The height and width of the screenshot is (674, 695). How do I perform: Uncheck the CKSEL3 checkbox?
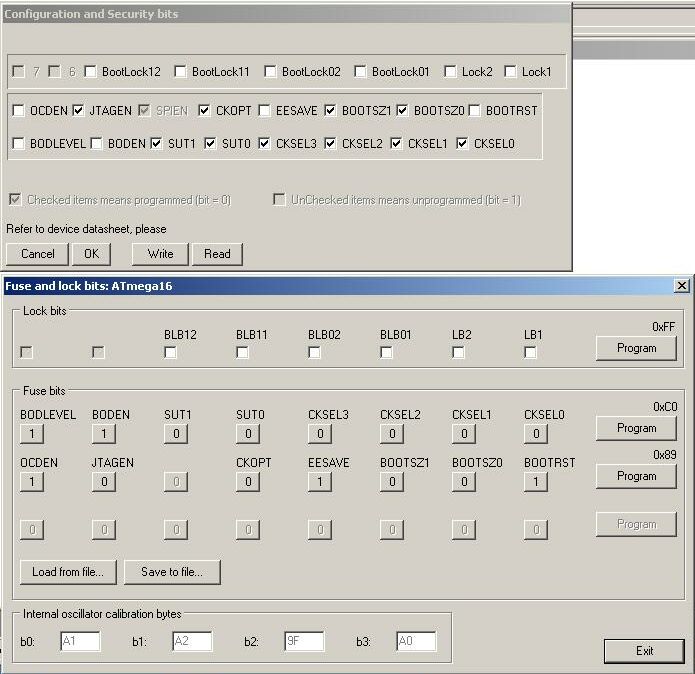click(265, 144)
